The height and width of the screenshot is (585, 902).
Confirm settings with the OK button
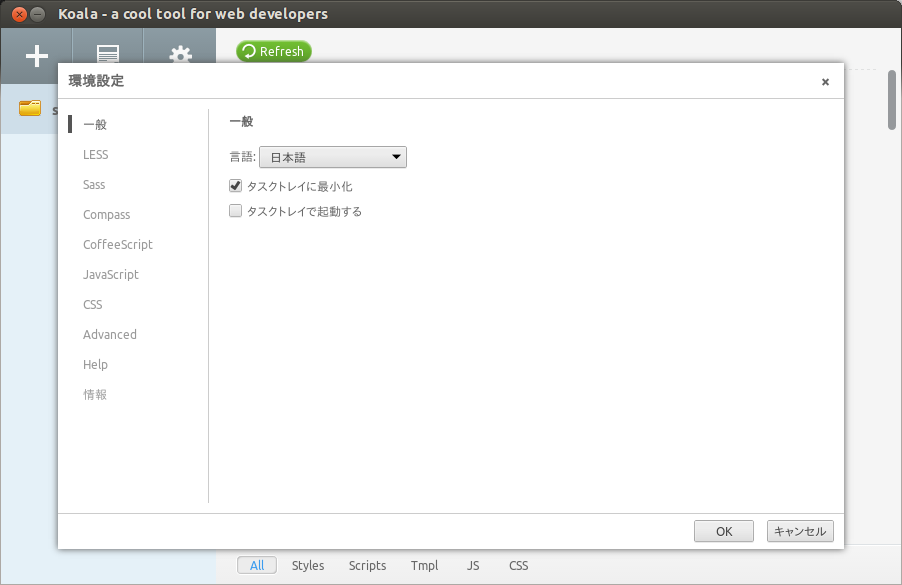[724, 531]
